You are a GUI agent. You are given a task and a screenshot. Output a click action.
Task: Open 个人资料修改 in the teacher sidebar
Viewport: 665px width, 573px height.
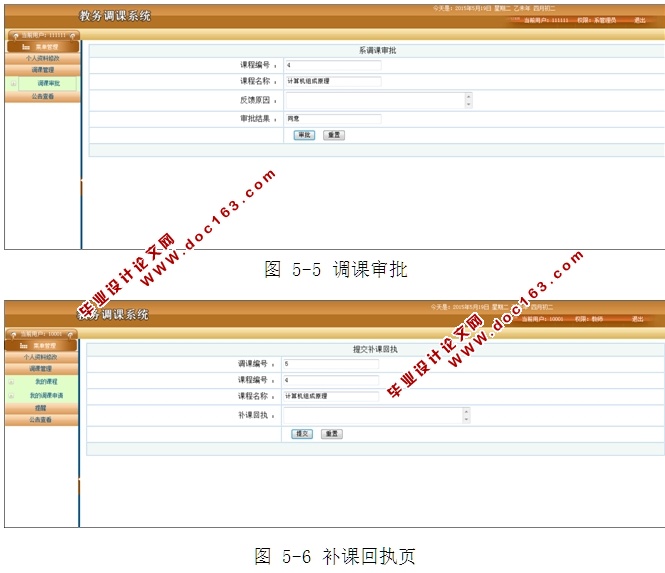pos(41,357)
